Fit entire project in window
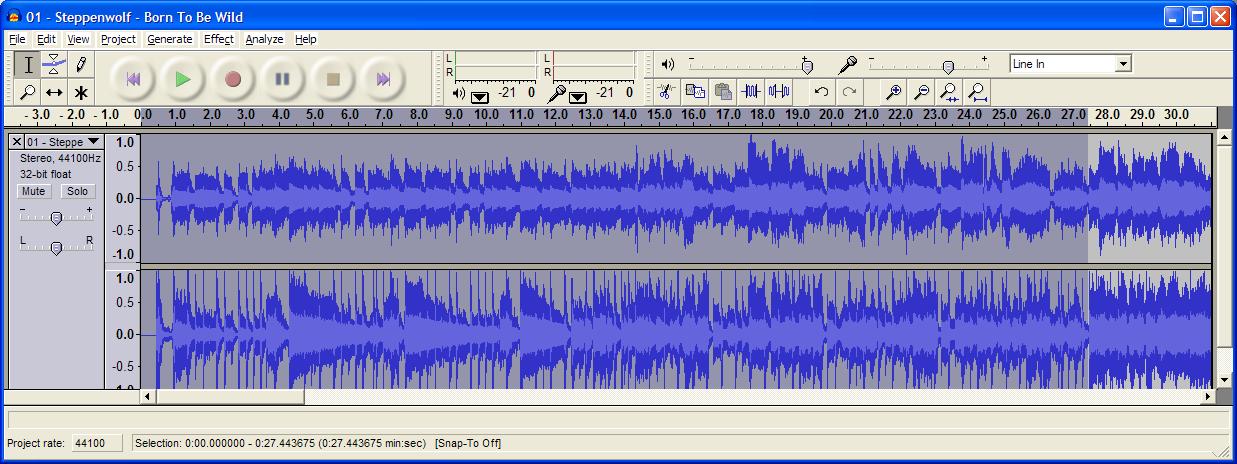1237x464 pixels. click(x=977, y=92)
